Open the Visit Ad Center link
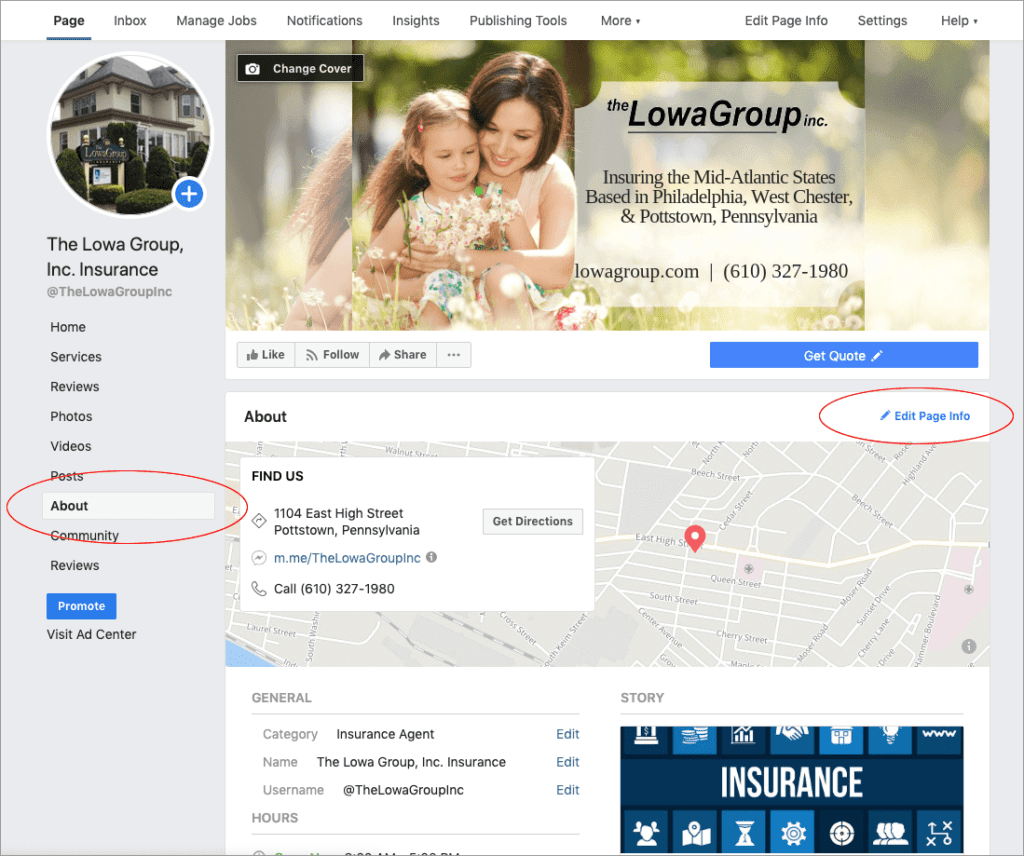The width and height of the screenshot is (1024, 856). click(x=91, y=635)
